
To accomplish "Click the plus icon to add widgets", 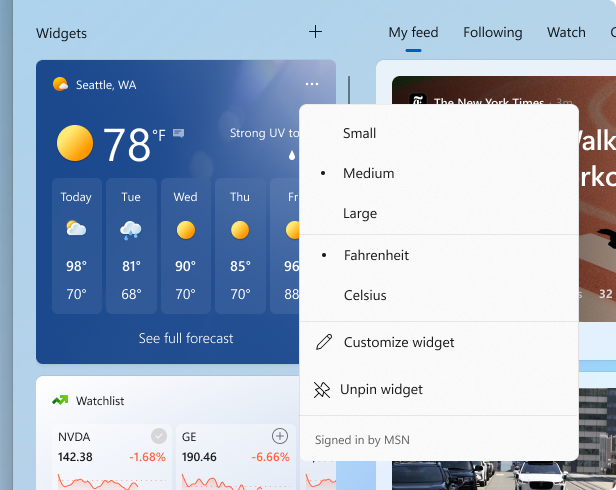I will pos(315,32).
